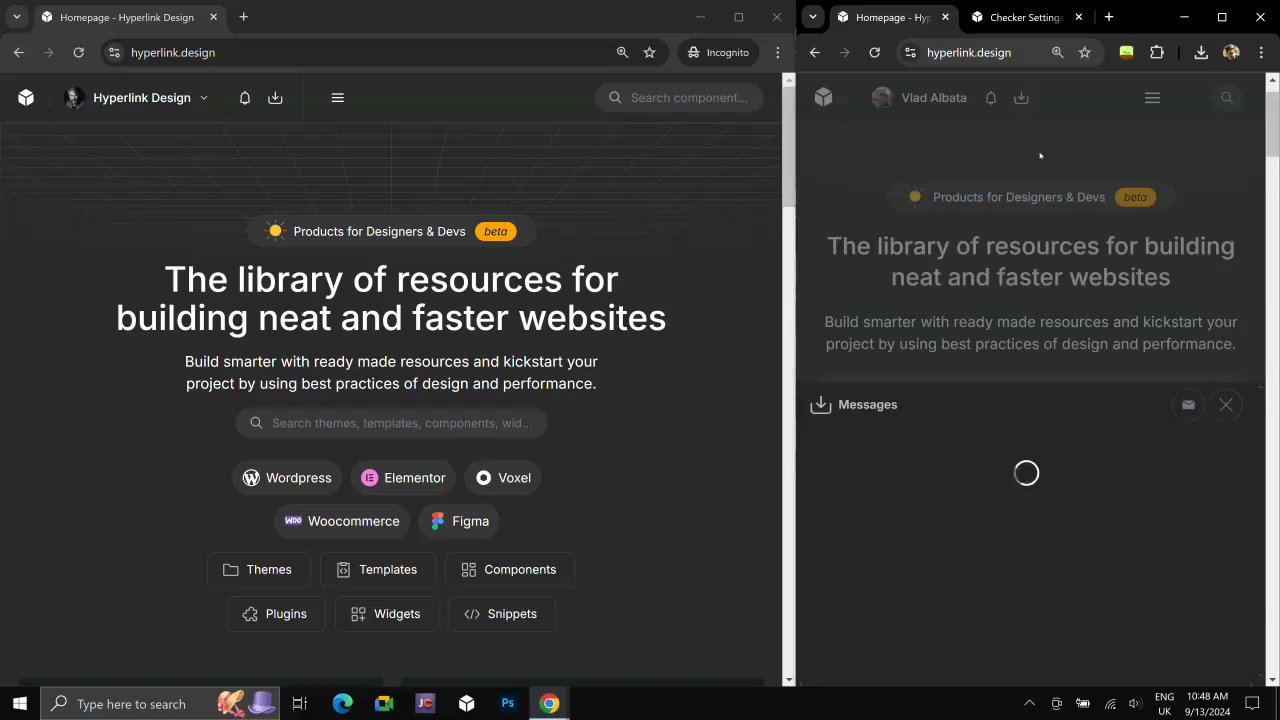Open zoom indicator in left address bar
1280x720 pixels.
coord(622,53)
